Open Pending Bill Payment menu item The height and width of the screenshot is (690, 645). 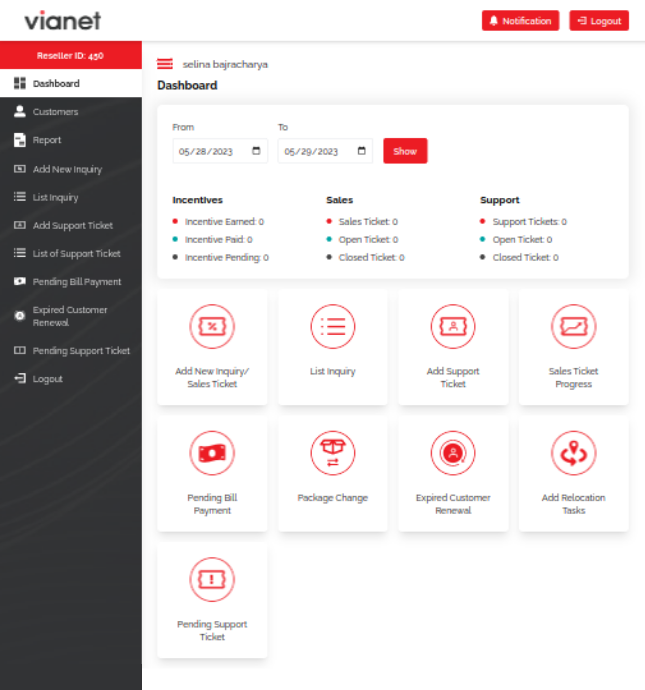tap(71, 281)
